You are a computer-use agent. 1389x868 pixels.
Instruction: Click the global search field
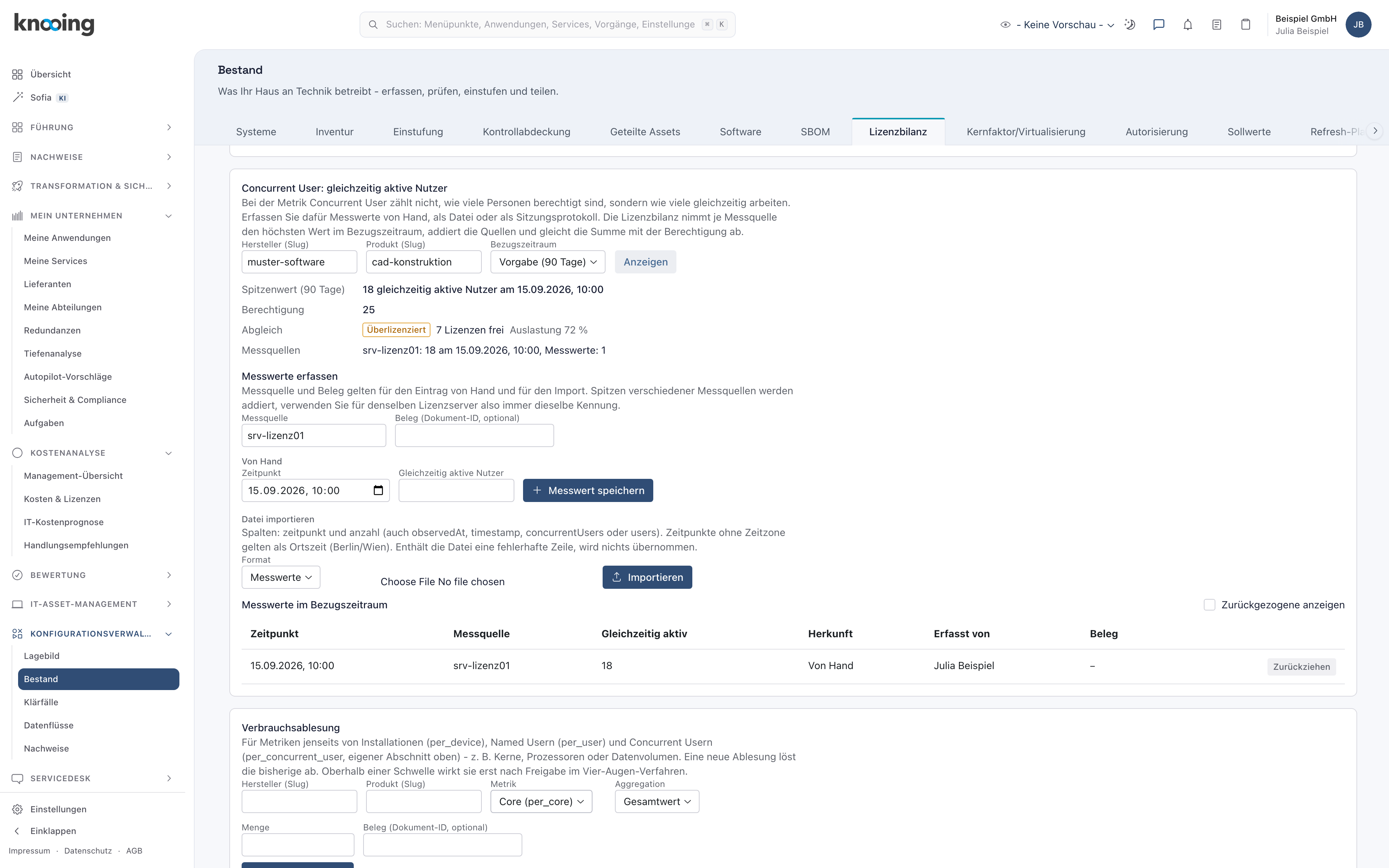(547, 25)
